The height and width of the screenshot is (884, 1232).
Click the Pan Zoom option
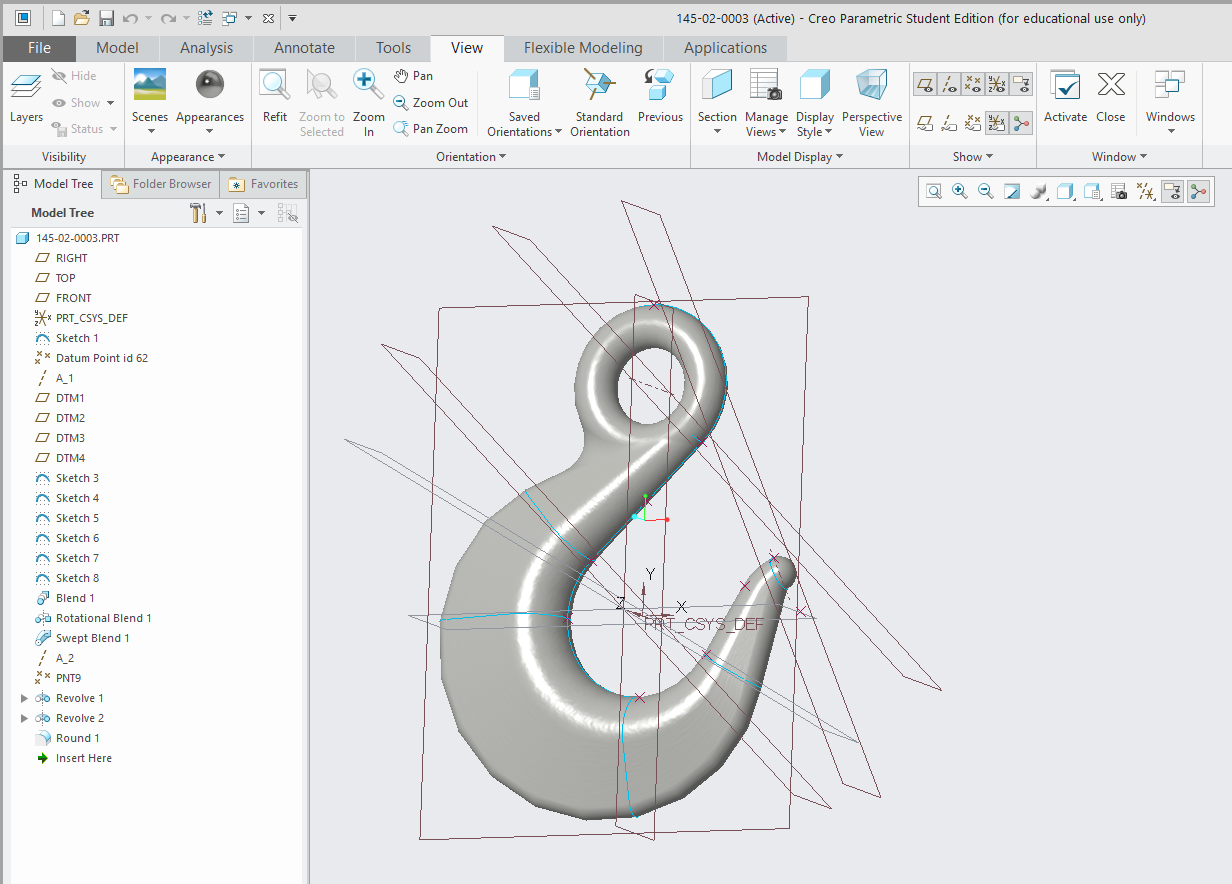431,128
